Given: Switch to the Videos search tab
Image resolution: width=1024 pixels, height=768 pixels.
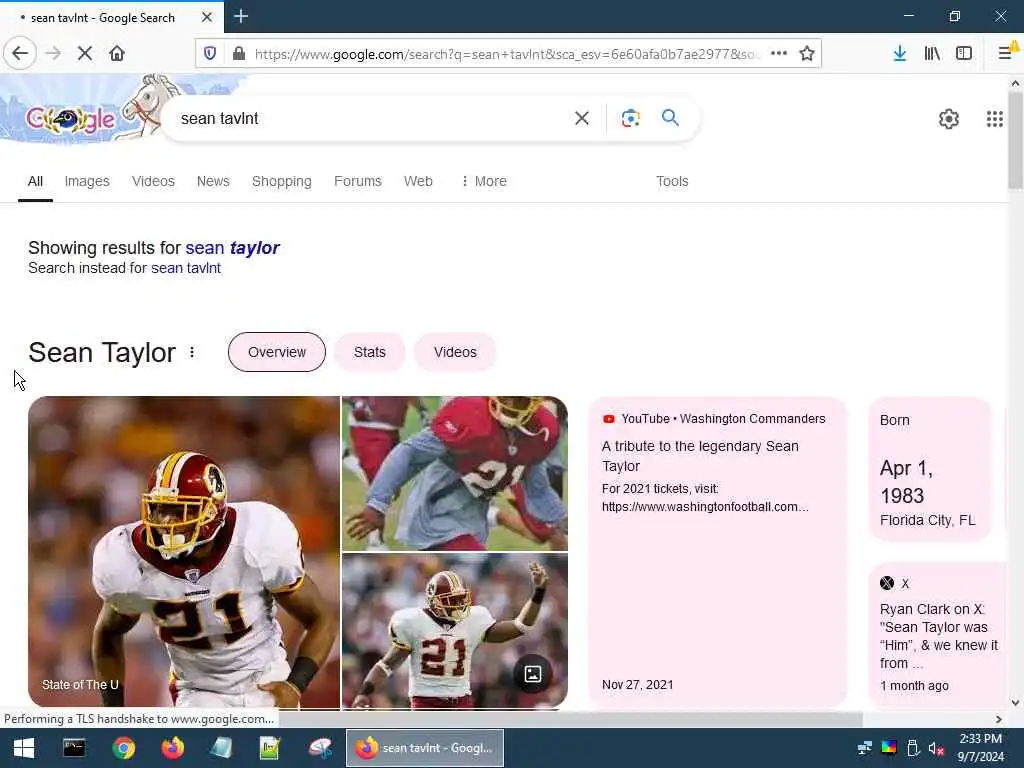Looking at the screenshot, I should [153, 182].
